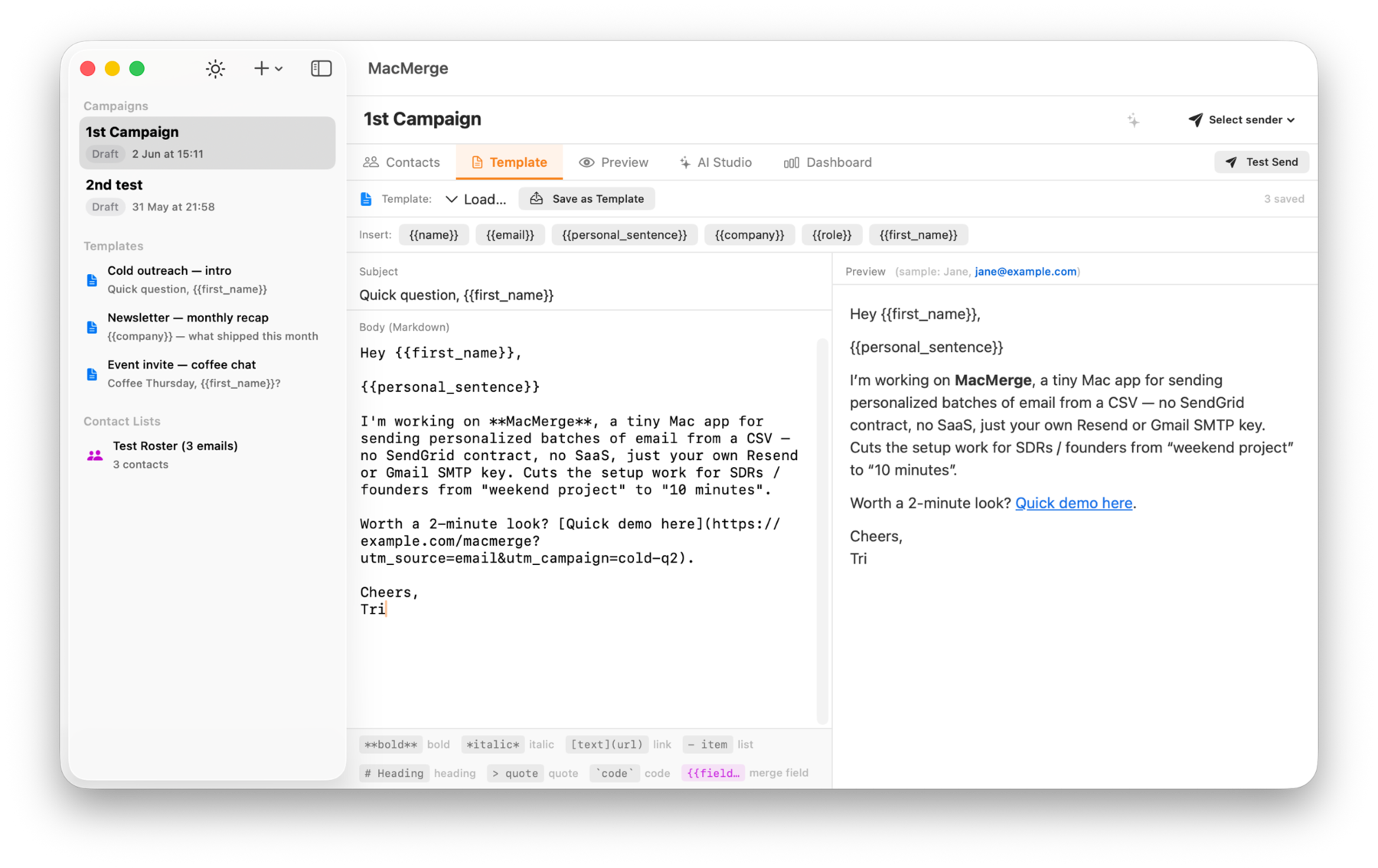Click the *italic* formatting chip

point(493,745)
